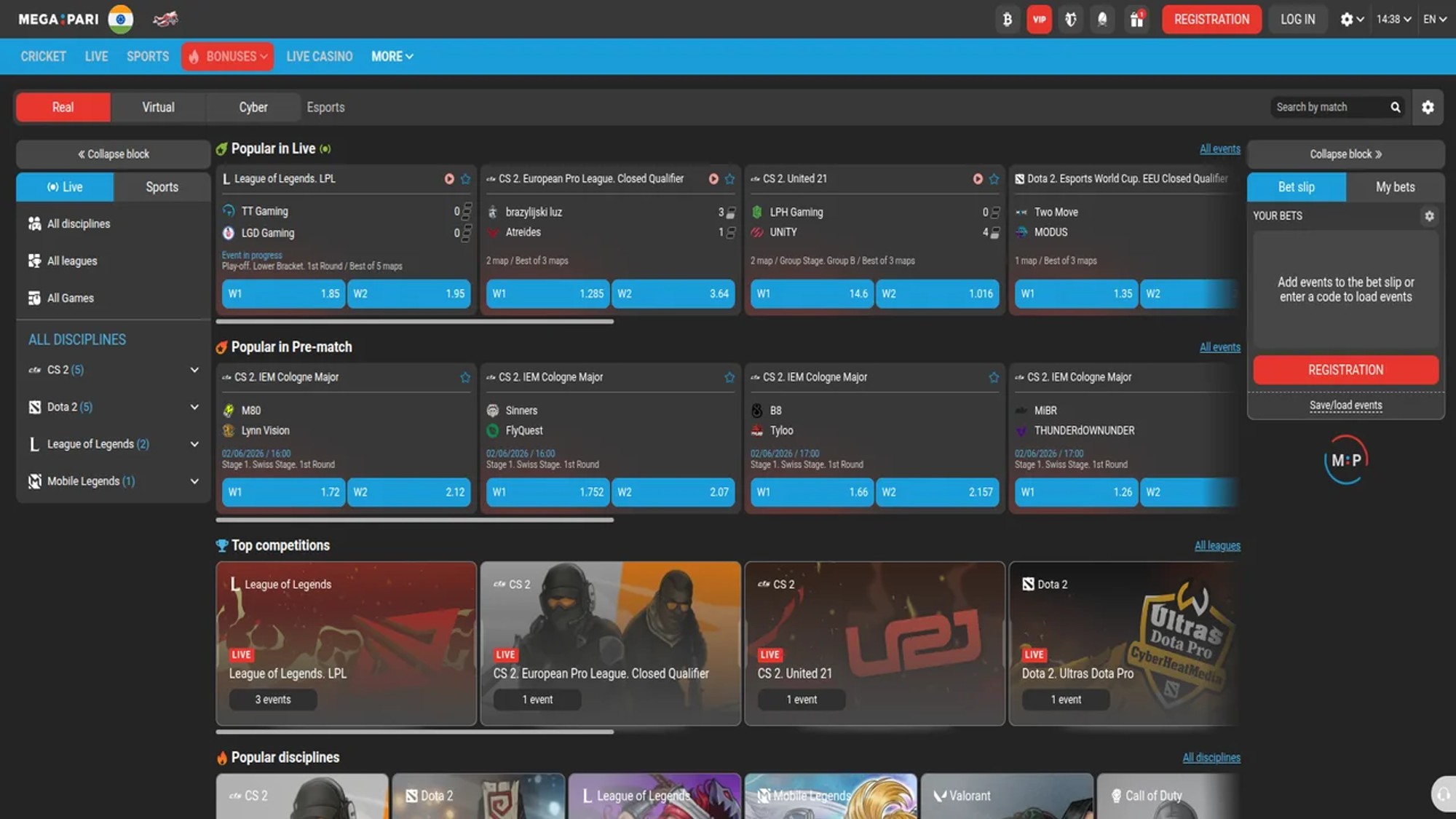Switch to Virtual esports mode
This screenshot has height=819, width=1456.
coord(158,107)
